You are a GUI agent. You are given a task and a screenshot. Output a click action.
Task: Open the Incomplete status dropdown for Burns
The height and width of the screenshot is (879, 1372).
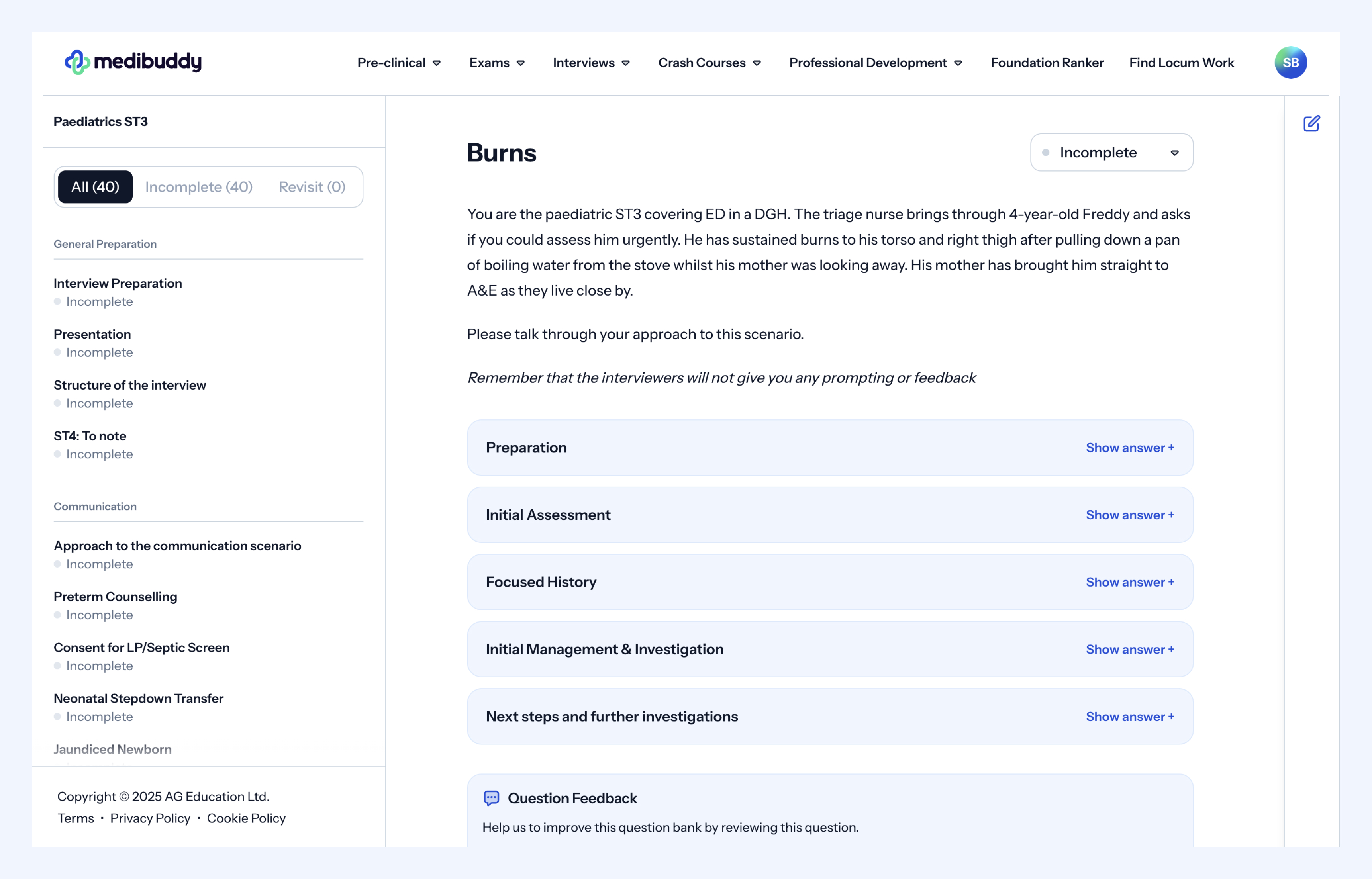[x=1111, y=153]
